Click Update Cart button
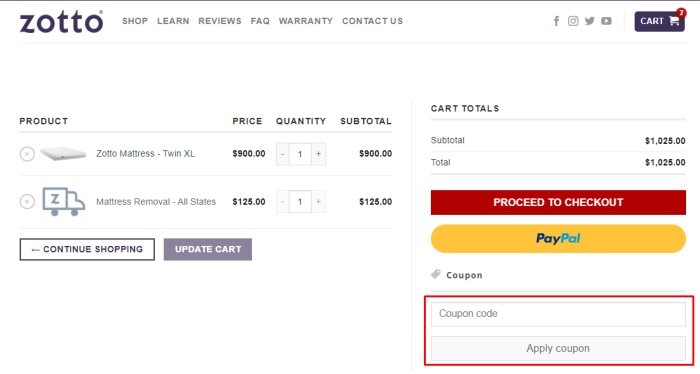This screenshot has width=700, height=374. pos(208,249)
